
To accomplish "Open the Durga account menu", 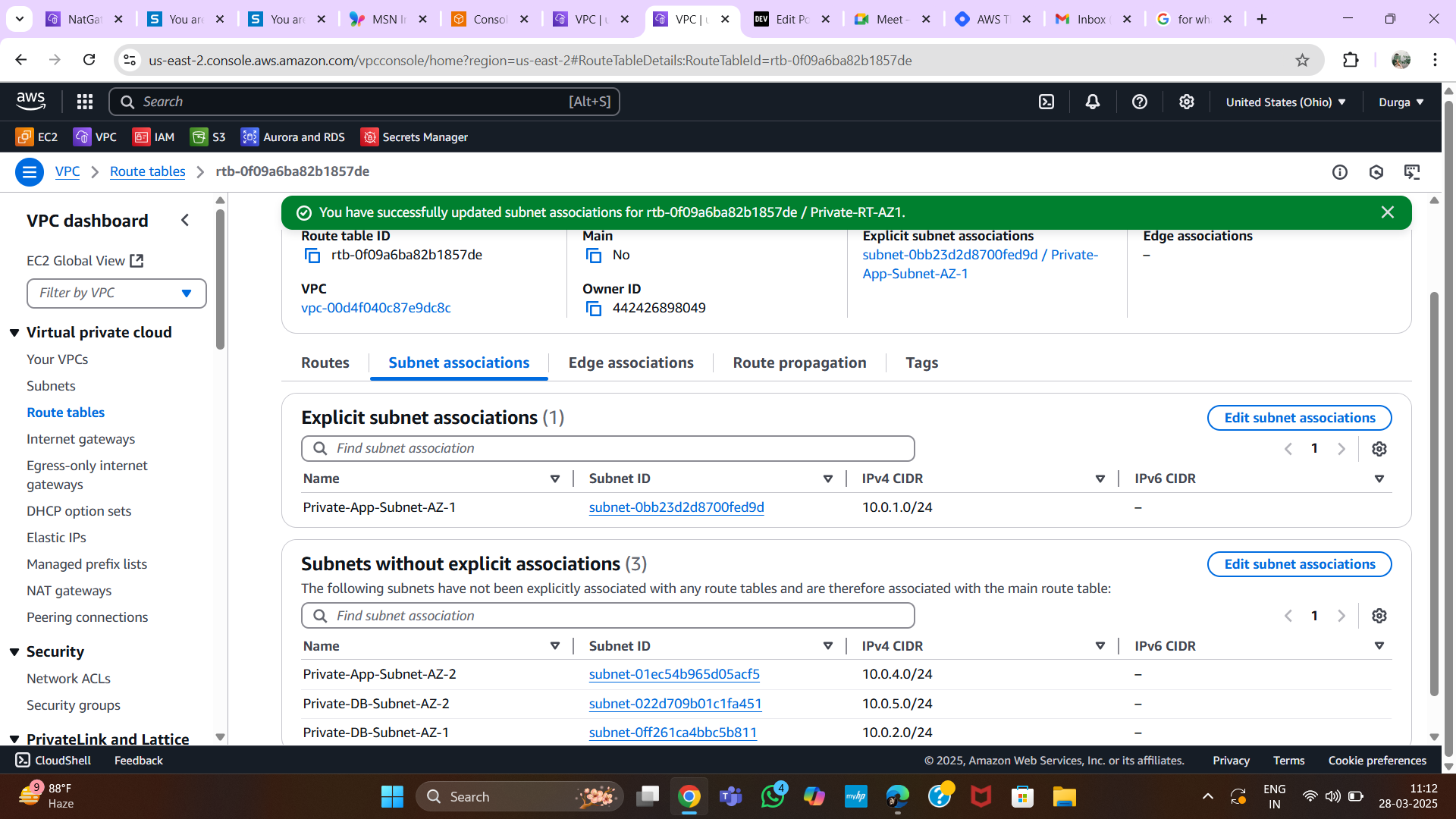I will click(x=1401, y=102).
